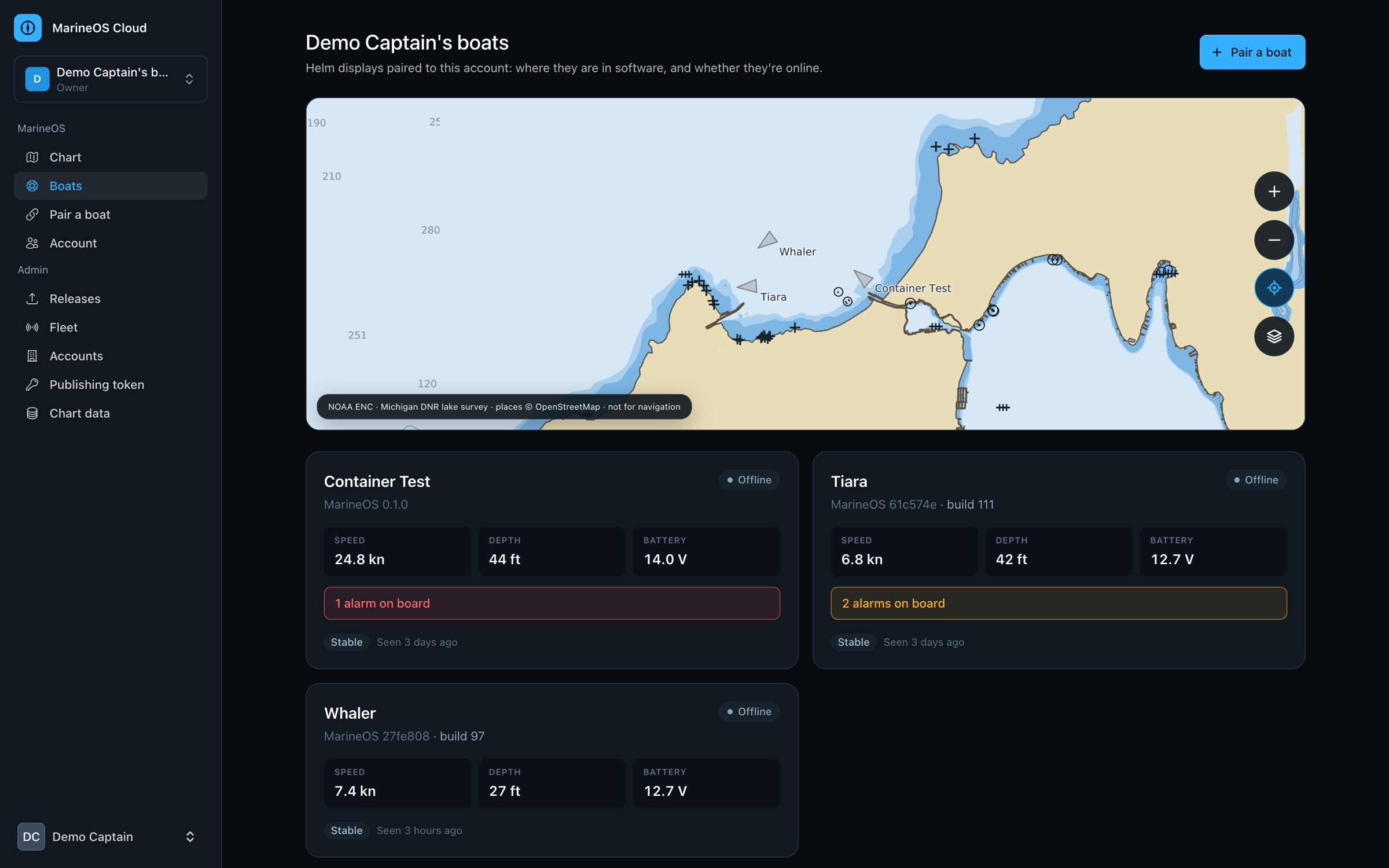
Task: Click the key icon beside Publishing token
Action: [x=32, y=384]
